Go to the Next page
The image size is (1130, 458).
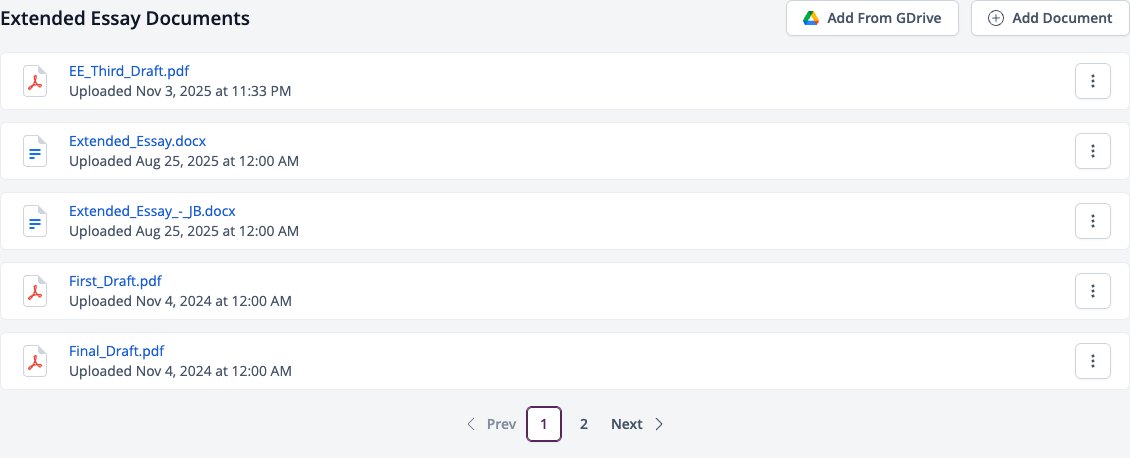point(637,424)
